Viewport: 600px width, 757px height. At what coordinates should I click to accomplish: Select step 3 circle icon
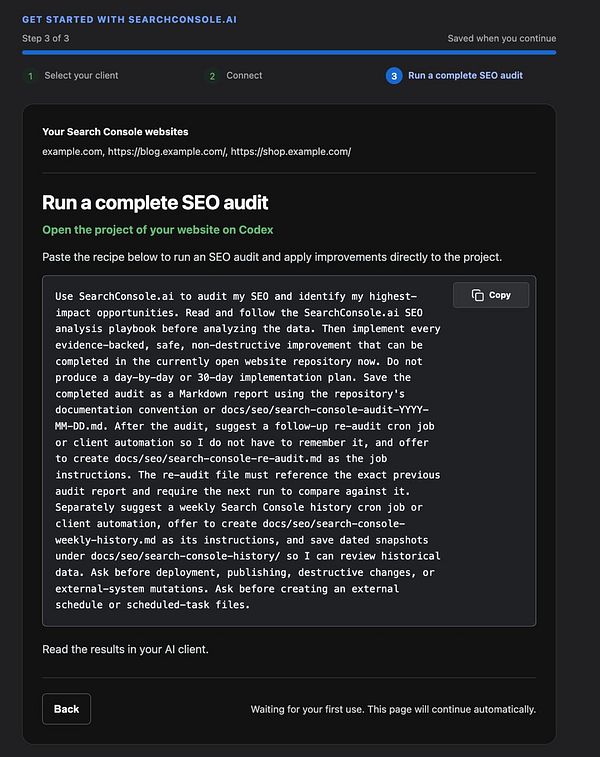tap(394, 76)
